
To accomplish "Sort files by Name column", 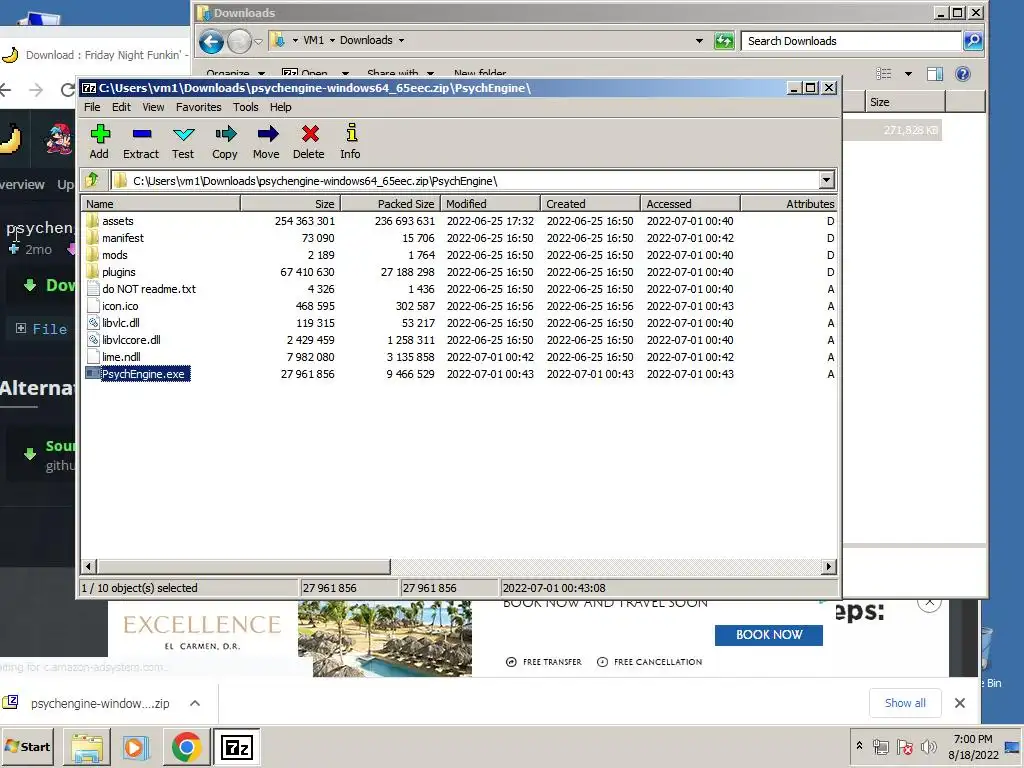I will [161, 204].
